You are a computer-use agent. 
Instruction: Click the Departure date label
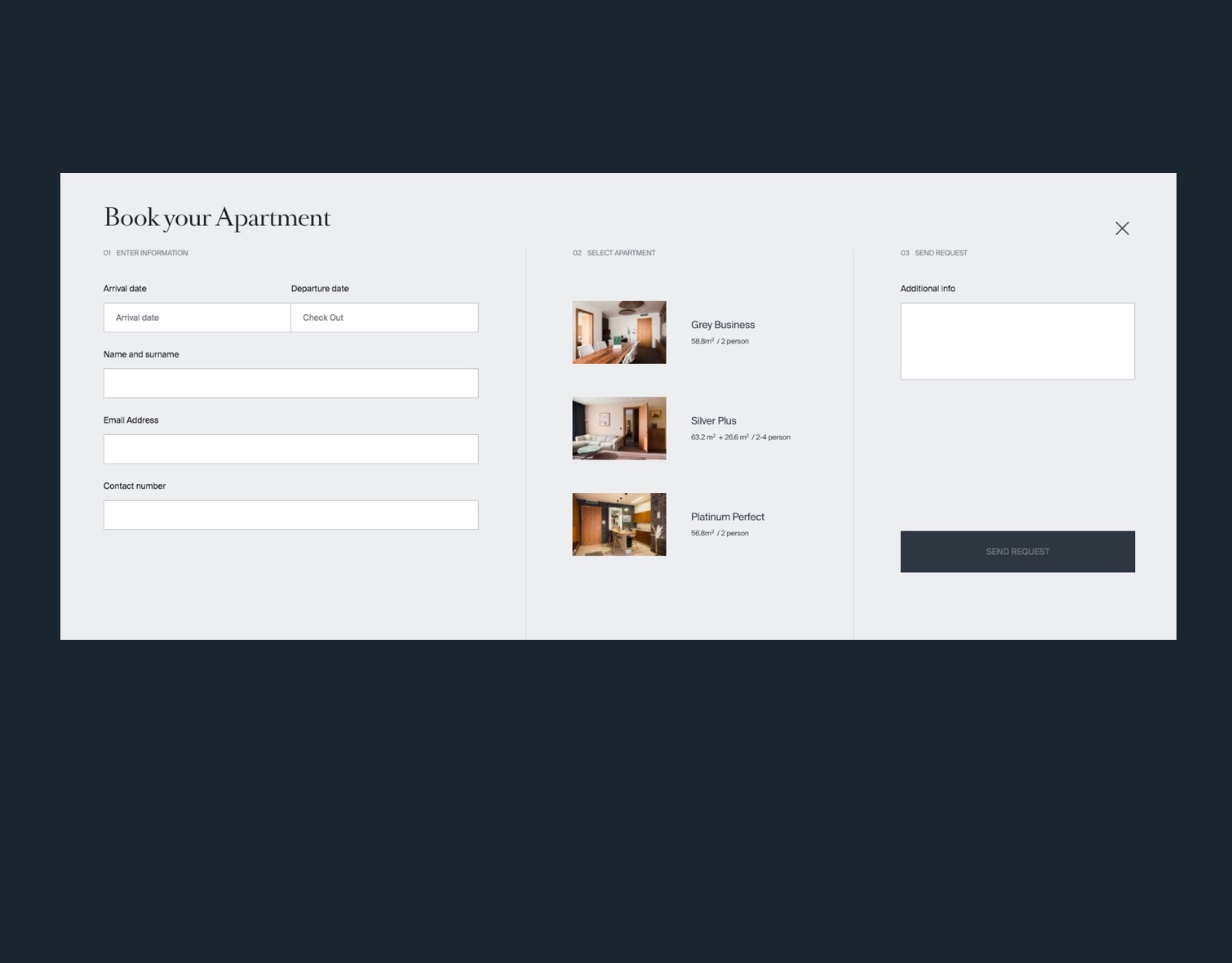coord(320,289)
